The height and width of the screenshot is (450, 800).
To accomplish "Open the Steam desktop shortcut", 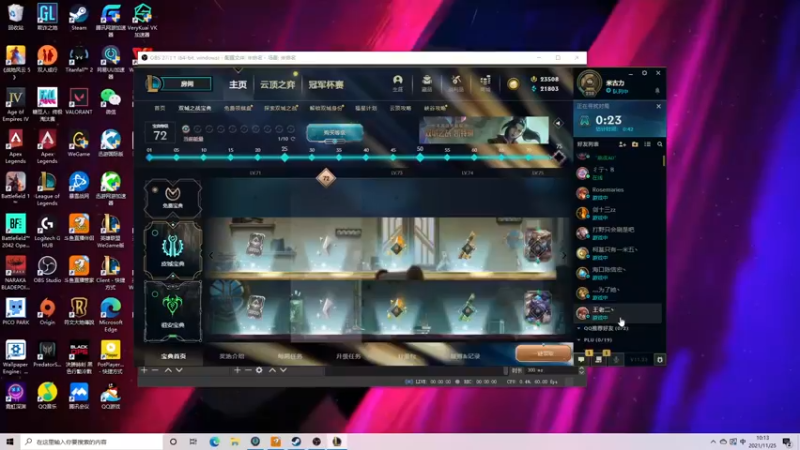I will [x=79, y=16].
